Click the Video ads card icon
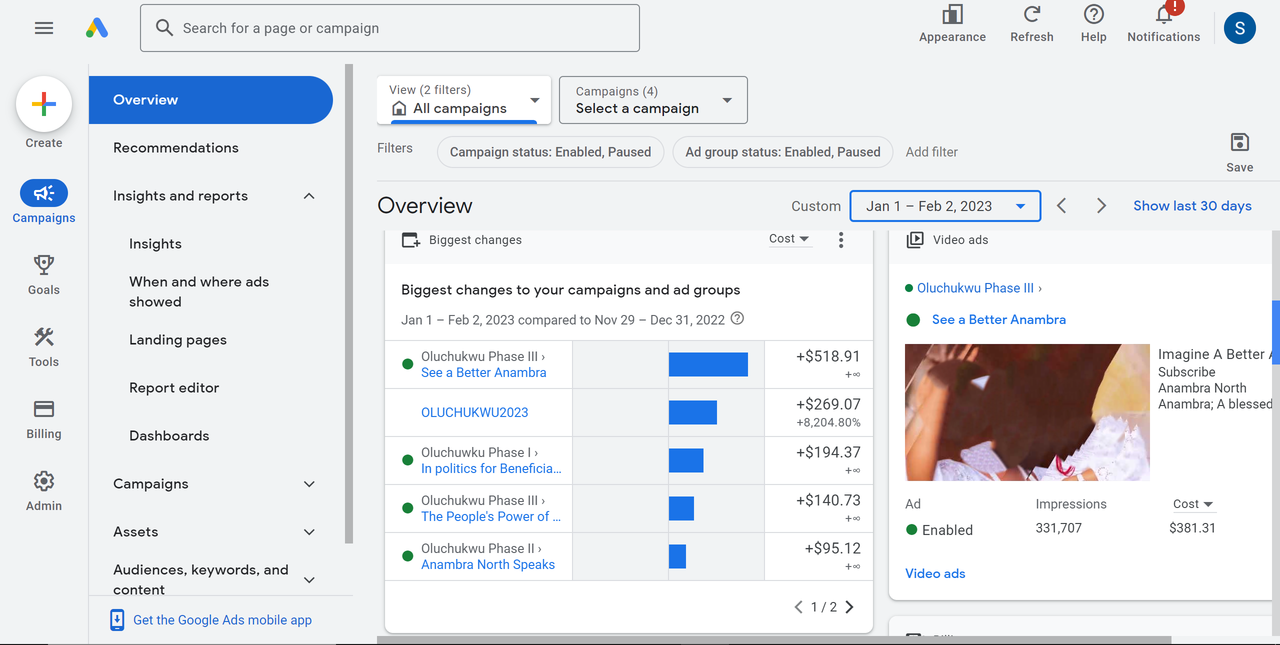This screenshot has height=645, width=1280. coord(914,240)
